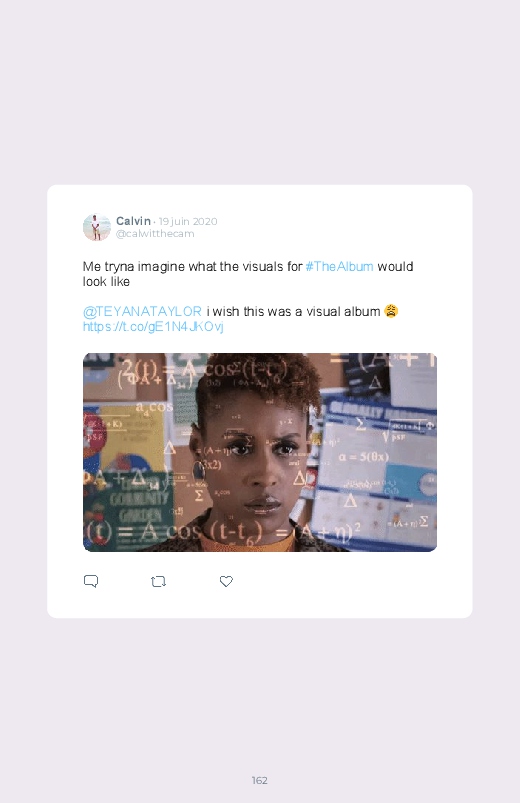The height and width of the screenshot is (803, 520).
Task: Click the weary face emoji
Action: pyautogui.click(x=391, y=311)
